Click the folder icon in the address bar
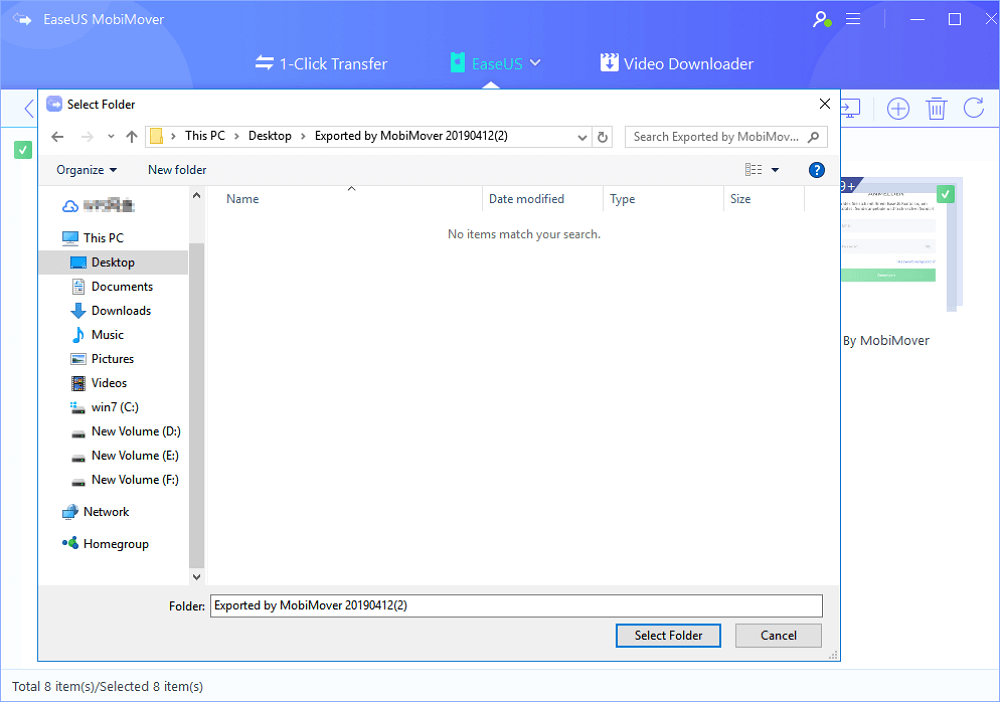1000x702 pixels. [x=156, y=136]
